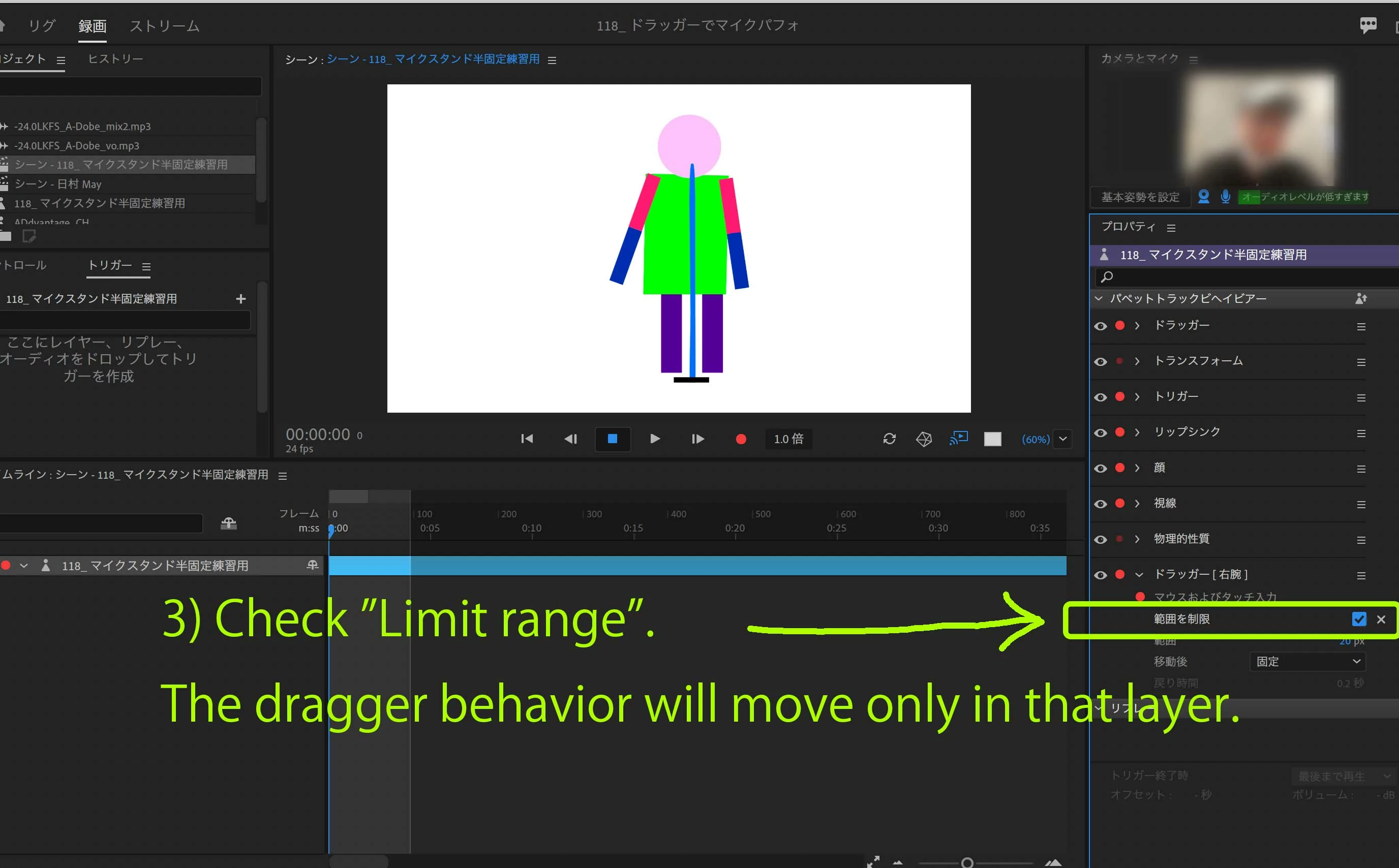Expand the トランスフォーム behavior
The width and height of the screenshot is (1399, 868).
pos(1137,362)
